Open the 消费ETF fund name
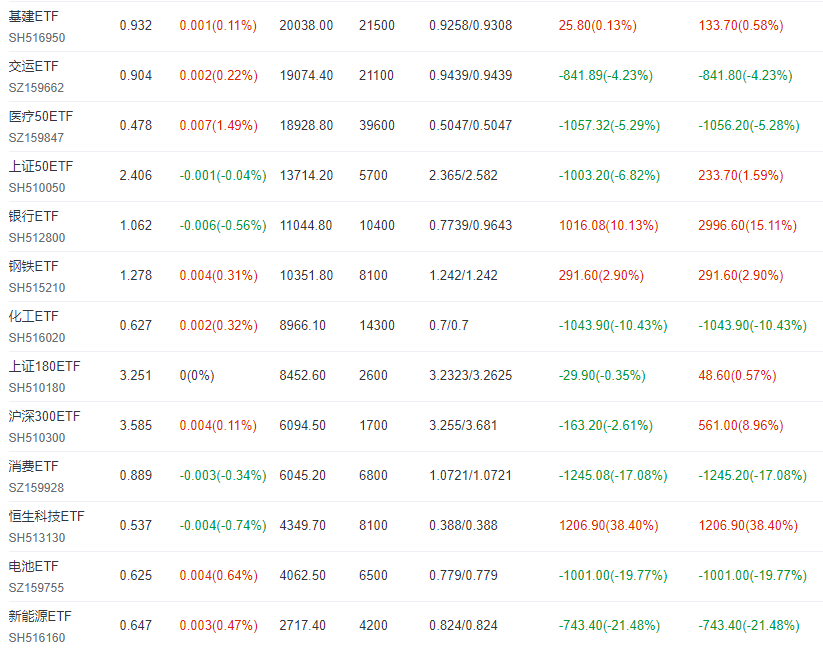Viewport: 823px width, 651px height. (34, 466)
